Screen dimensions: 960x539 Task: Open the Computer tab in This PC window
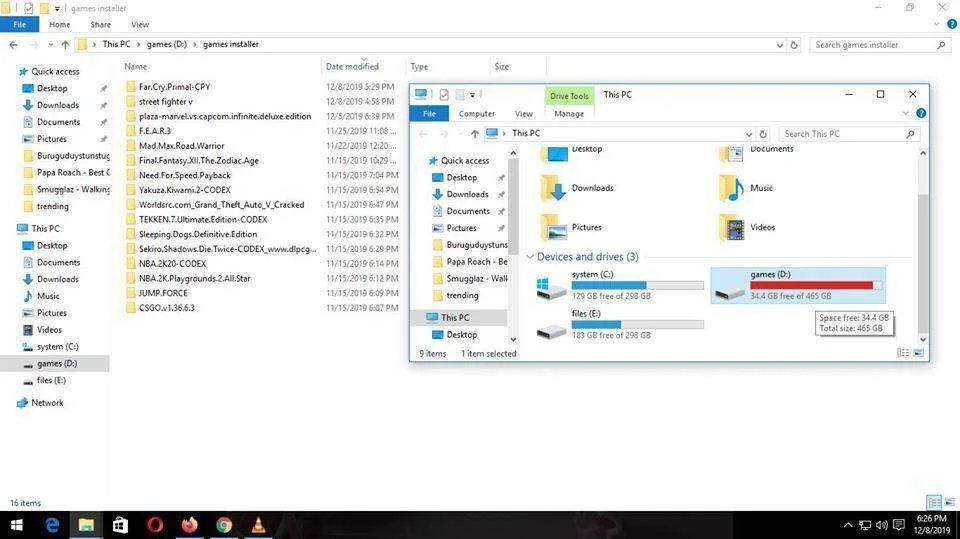(x=477, y=114)
